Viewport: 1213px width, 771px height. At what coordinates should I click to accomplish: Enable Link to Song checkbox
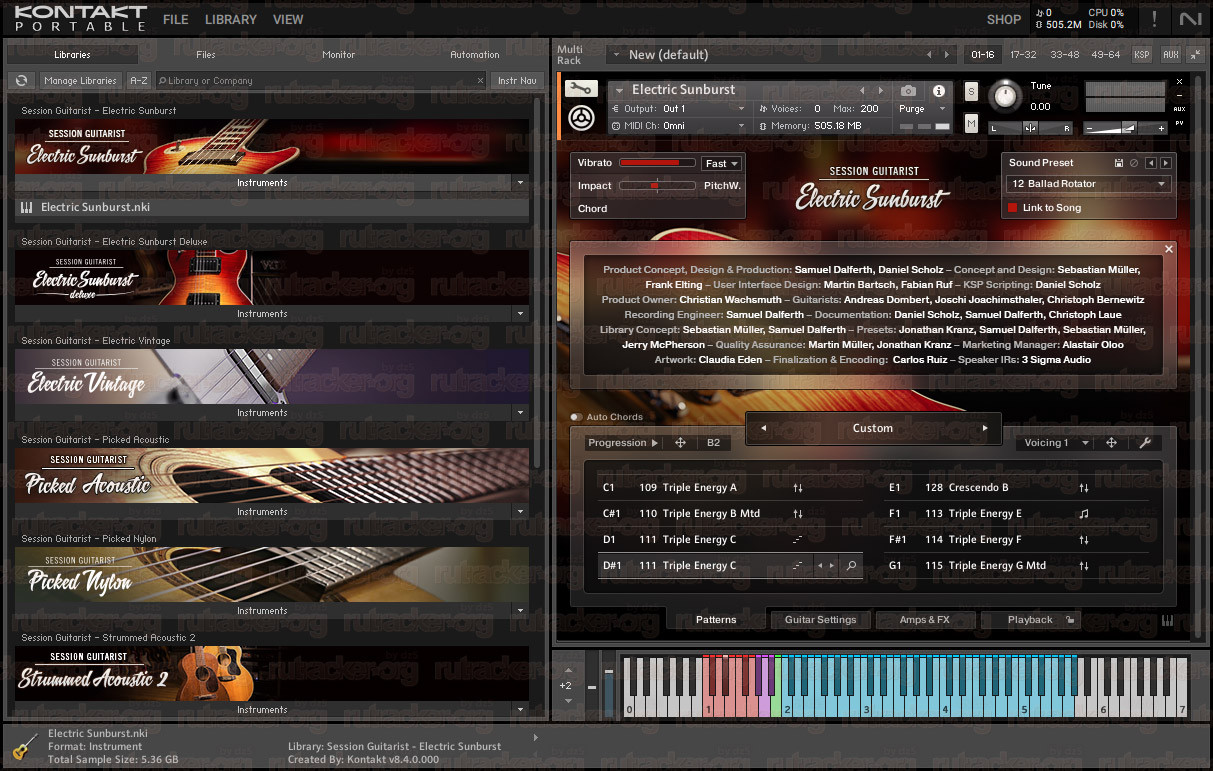pyautogui.click(x=1012, y=208)
